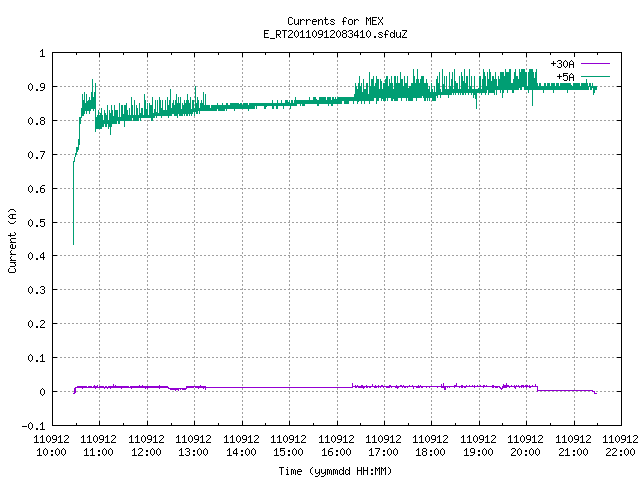The width and height of the screenshot is (640, 480).
Task: Click the x-axis tick label 14:00
Action: click(x=241, y=452)
